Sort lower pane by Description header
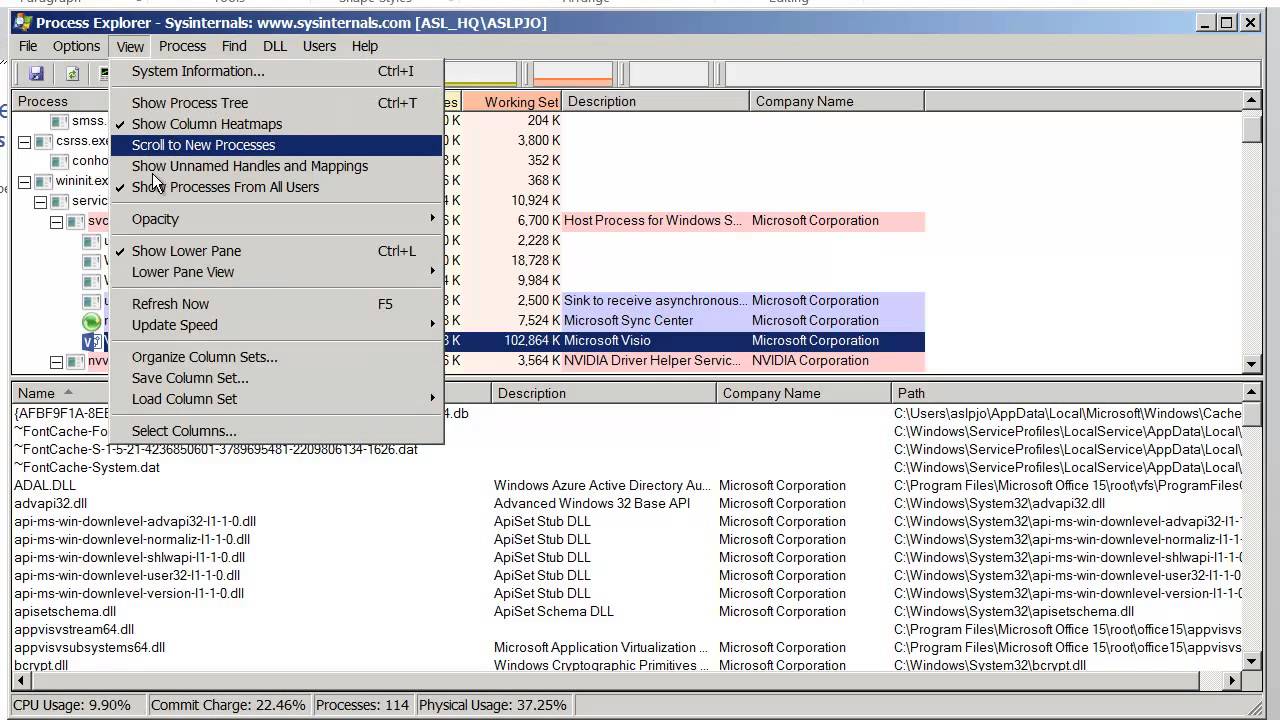1280x720 pixels. point(604,393)
